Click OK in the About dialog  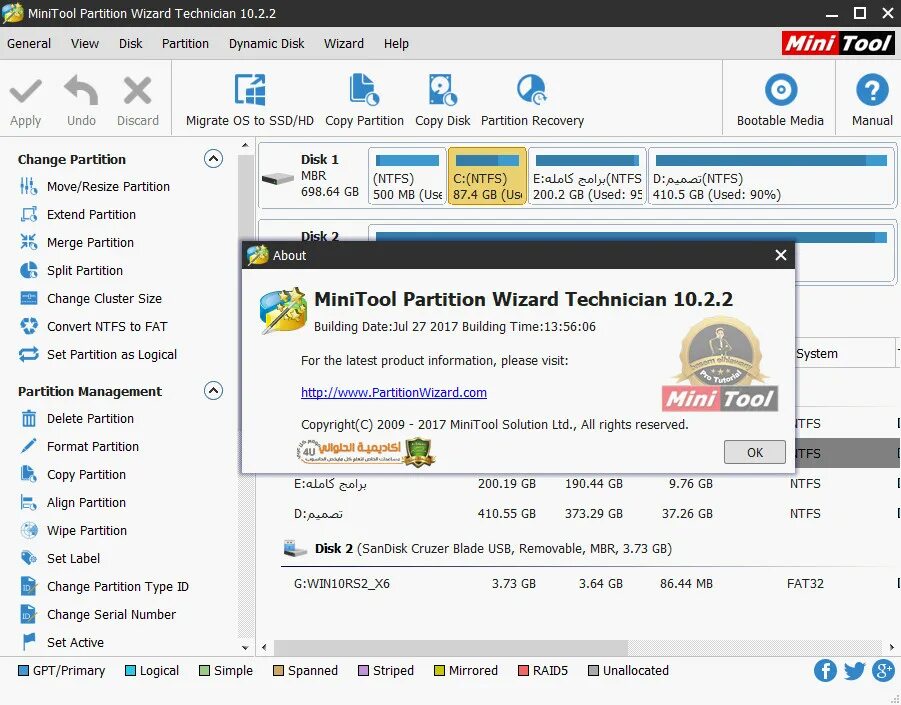pyautogui.click(x=754, y=452)
